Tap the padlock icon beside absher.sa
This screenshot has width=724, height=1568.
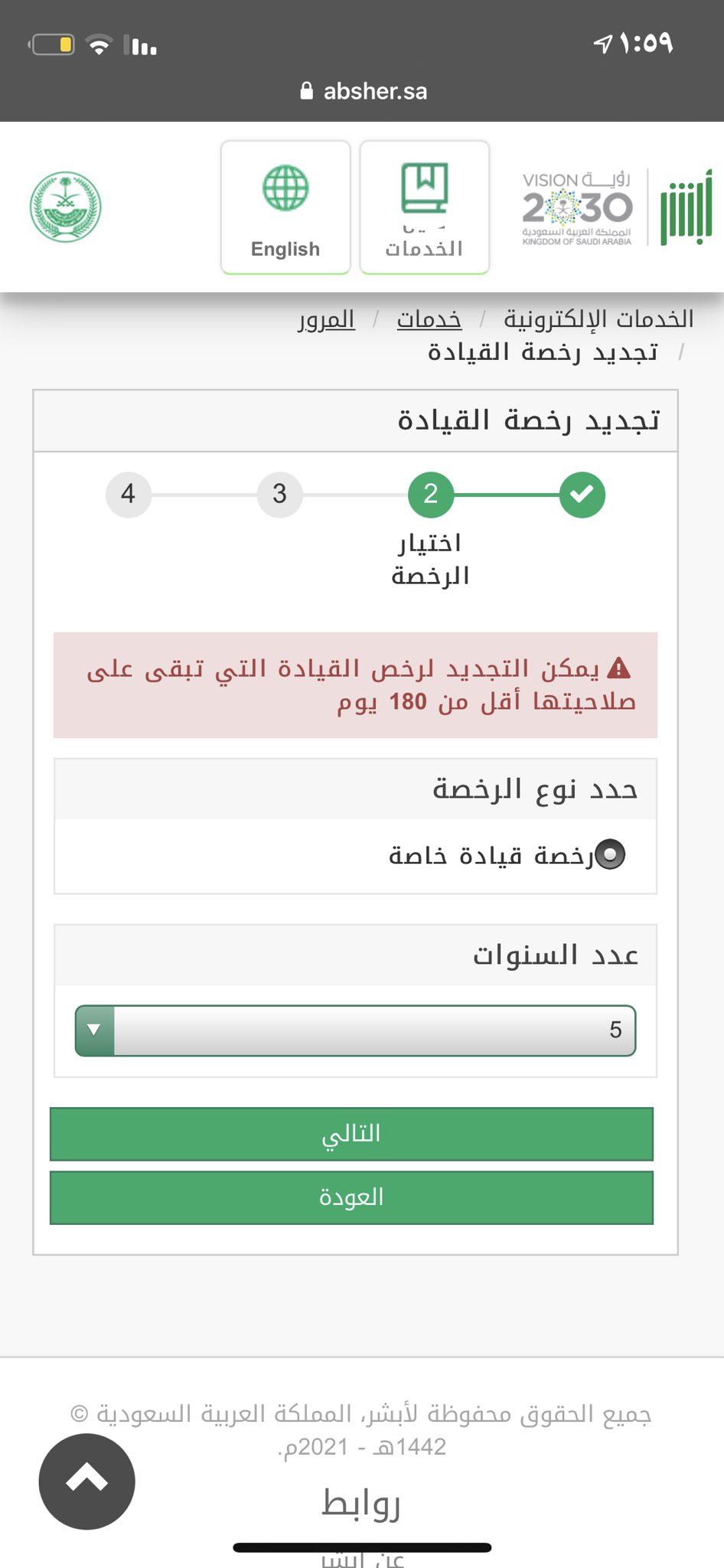[307, 91]
